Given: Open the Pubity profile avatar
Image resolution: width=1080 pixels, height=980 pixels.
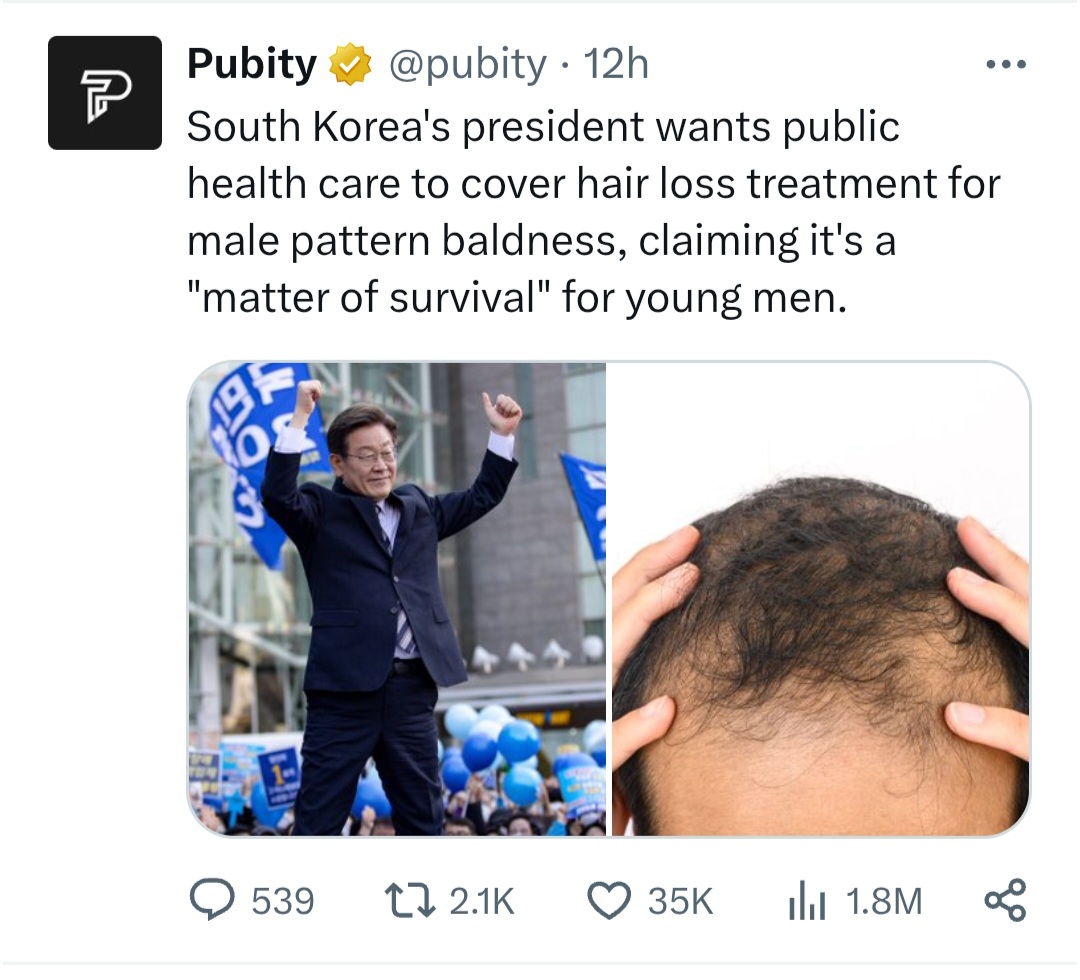Looking at the screenshot, I should (105, 92).
